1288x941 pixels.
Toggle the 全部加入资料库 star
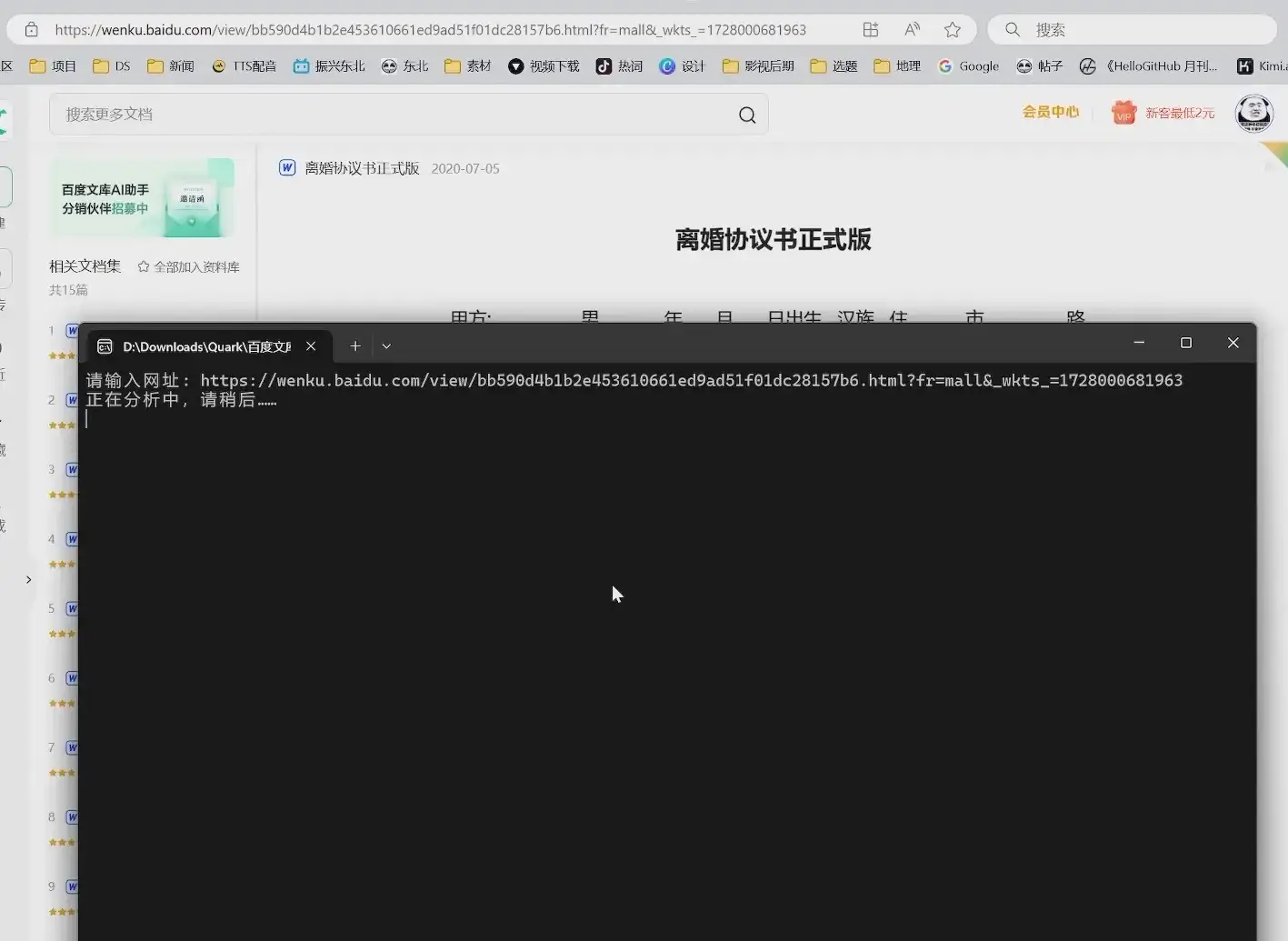click(x=143, y=266)
